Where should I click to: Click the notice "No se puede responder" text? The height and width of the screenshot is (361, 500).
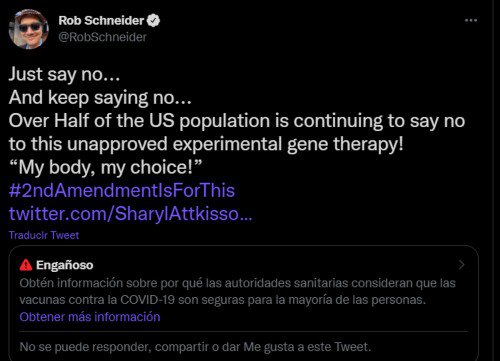point(195,347)
